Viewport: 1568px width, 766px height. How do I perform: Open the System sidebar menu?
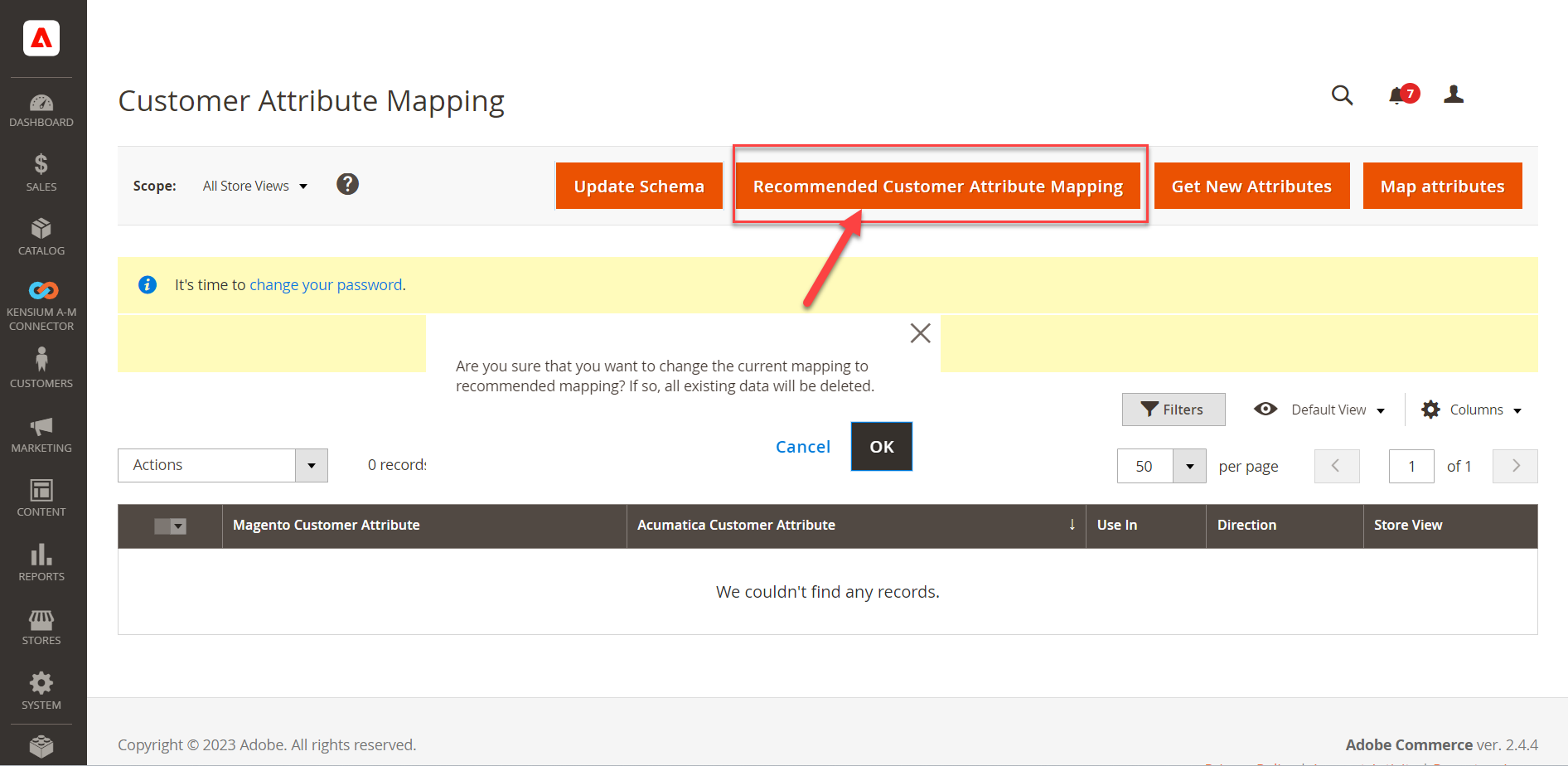click(41, 691)
